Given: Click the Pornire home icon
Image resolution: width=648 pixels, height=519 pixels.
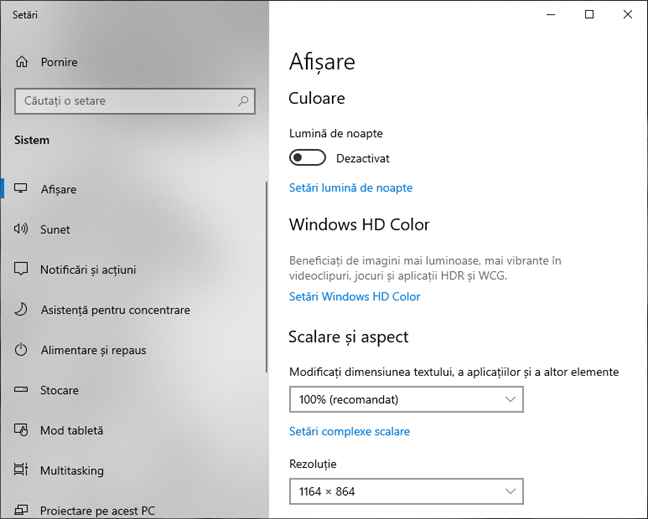Looking at the screenshot, I should point(22,62).
